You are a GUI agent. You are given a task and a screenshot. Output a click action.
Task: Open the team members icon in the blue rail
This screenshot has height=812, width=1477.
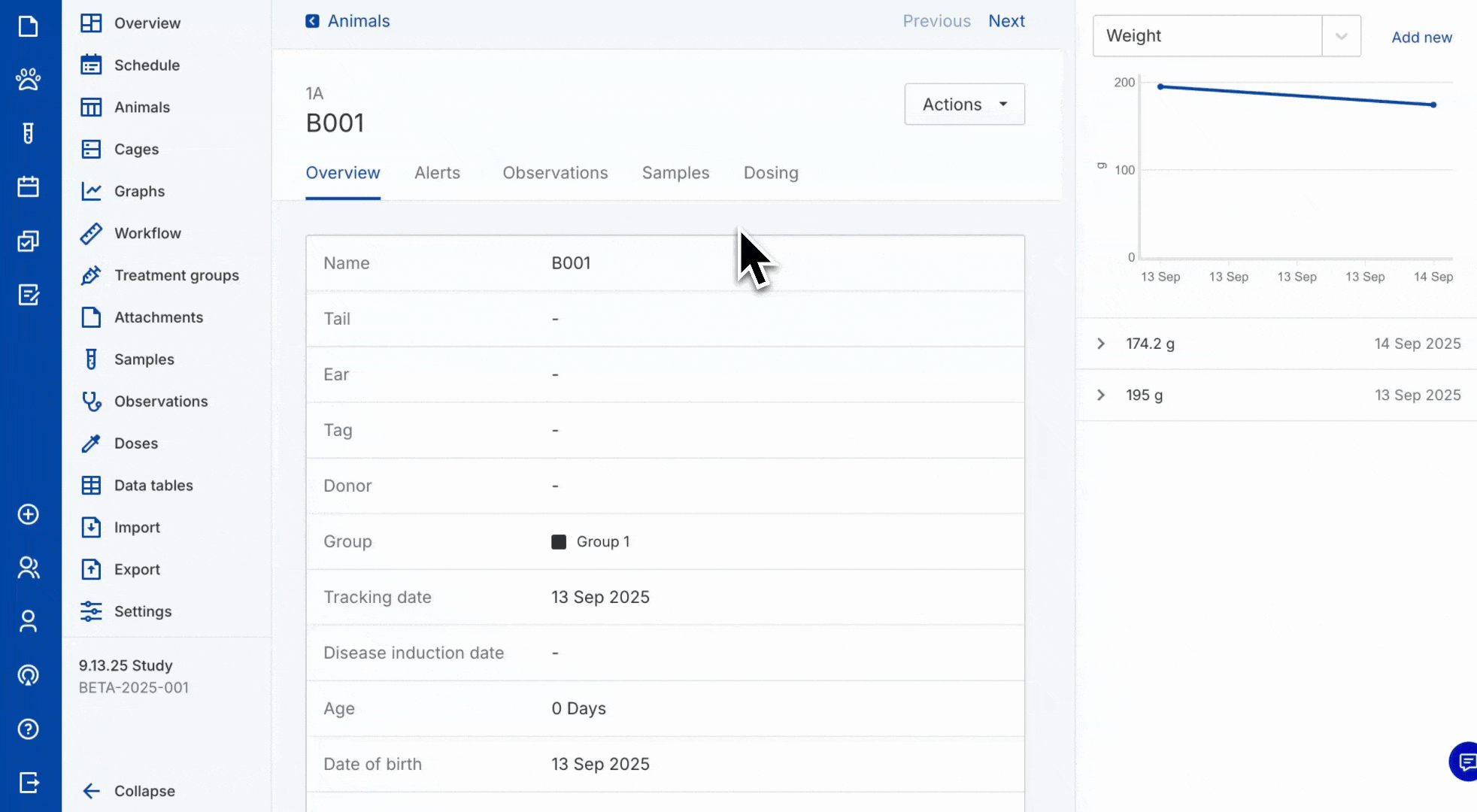click(29, 568)
